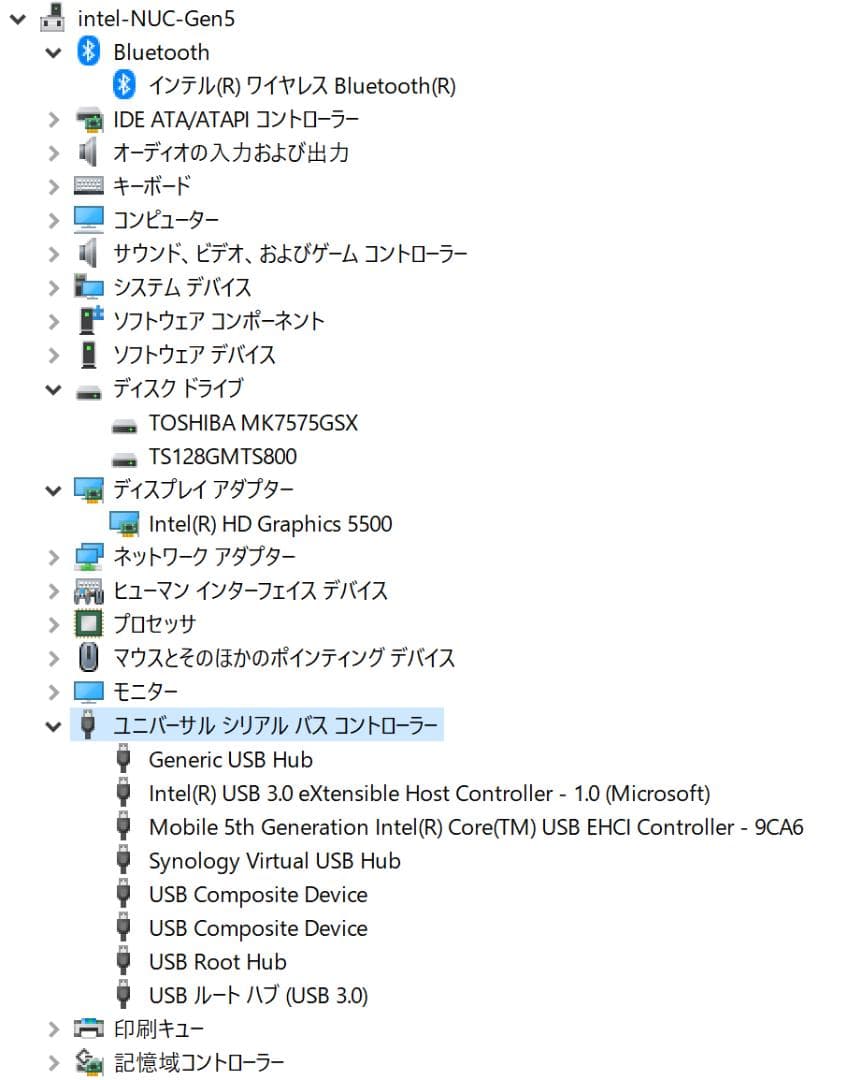
Task: Select the Synology Virtual USB Hub entry
Action: [273, 860]
